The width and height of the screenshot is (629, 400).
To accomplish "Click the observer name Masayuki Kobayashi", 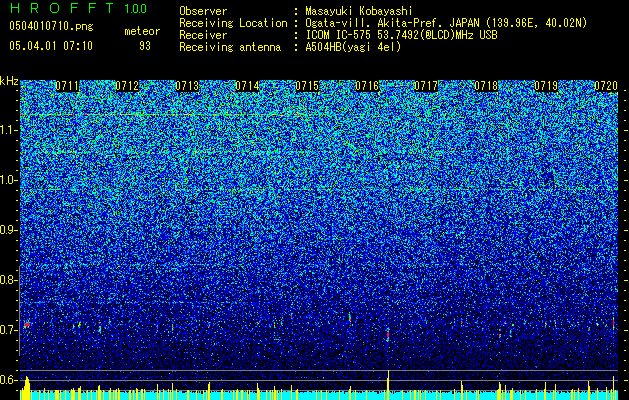I will (x=359, y=11).
